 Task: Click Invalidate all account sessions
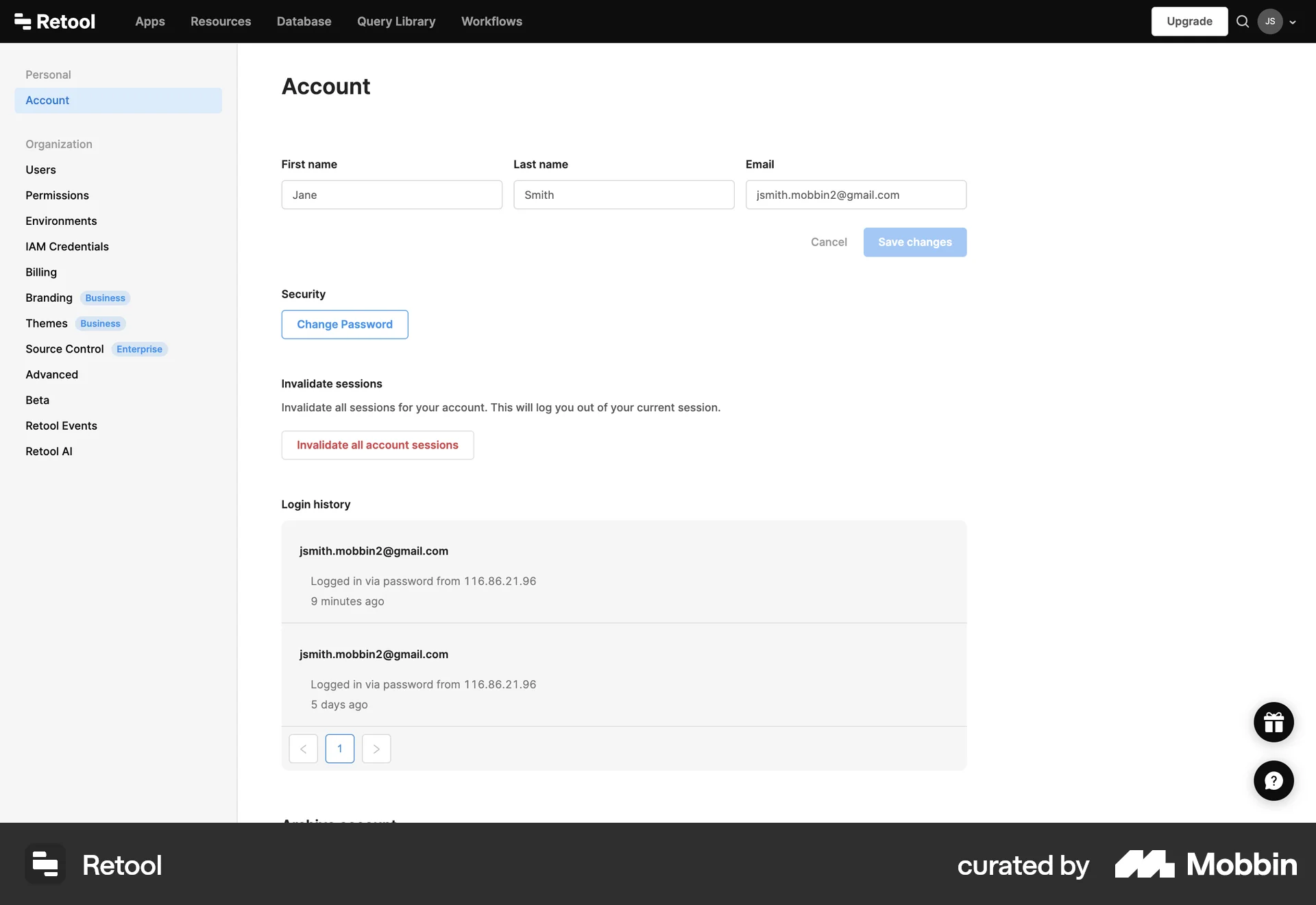378,445
